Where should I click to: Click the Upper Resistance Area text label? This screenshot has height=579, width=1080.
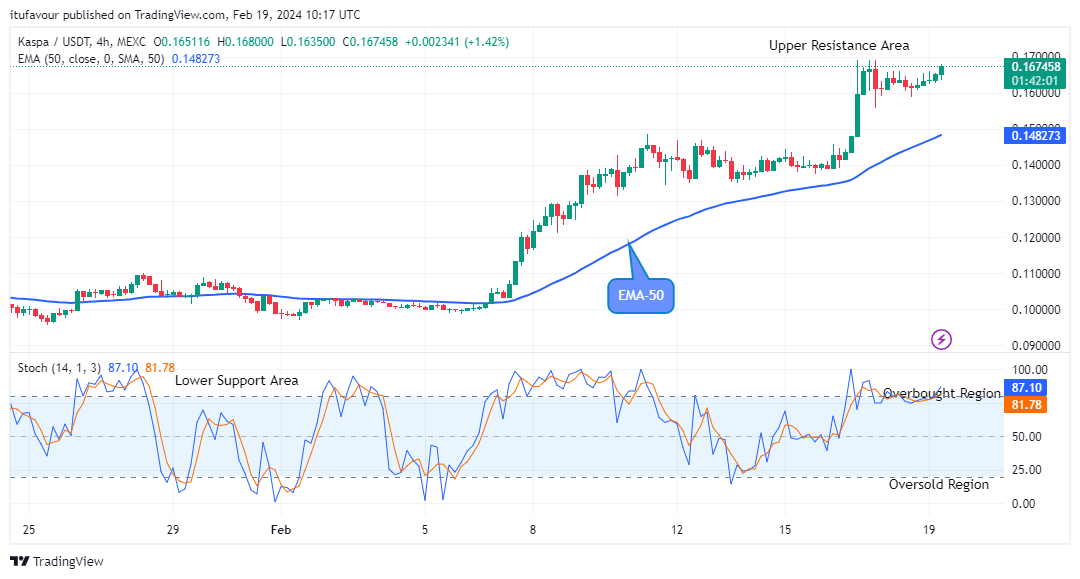pyautogui.click(x=839, y=45)
